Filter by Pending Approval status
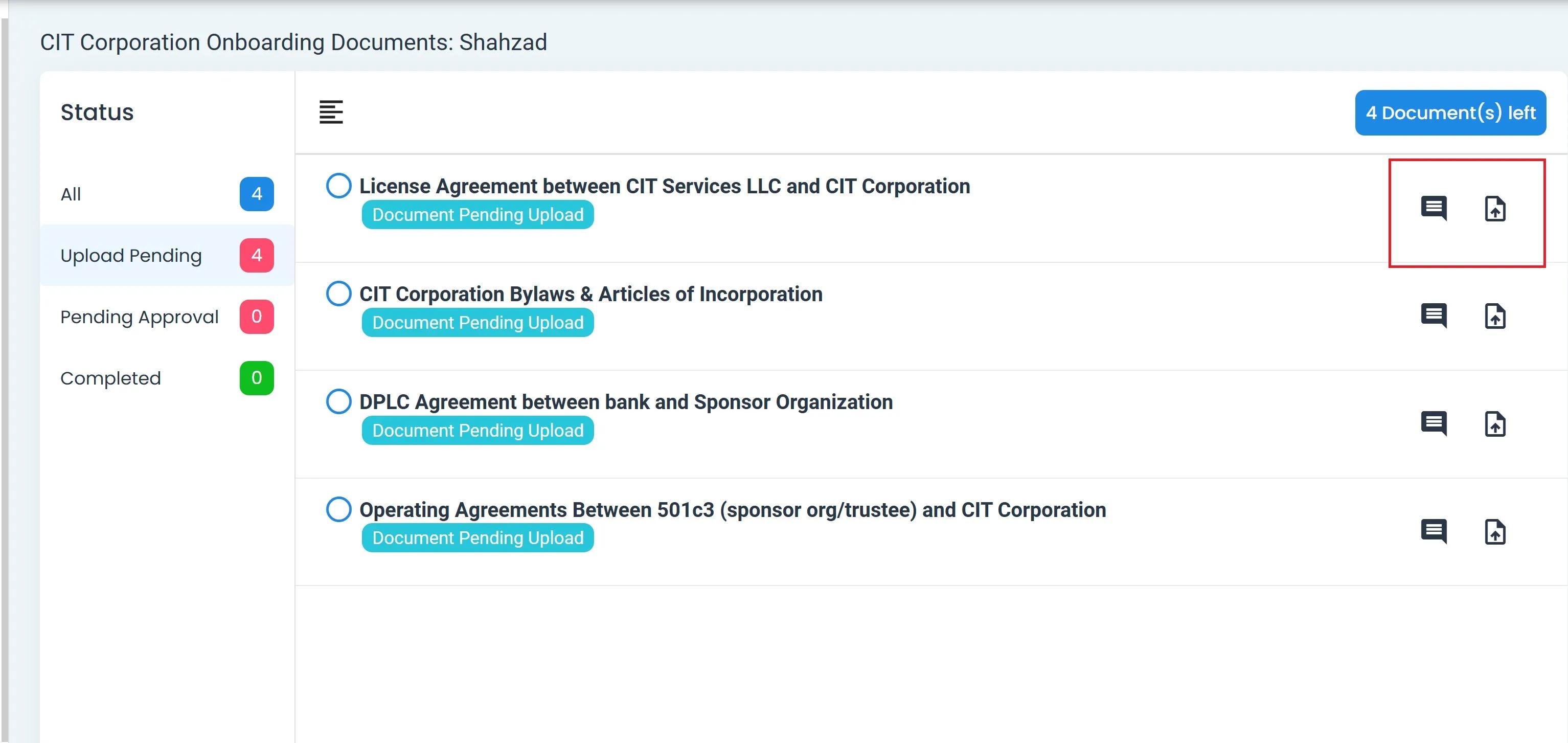This screenshot has height=743, width=1568. click(166, 317)
